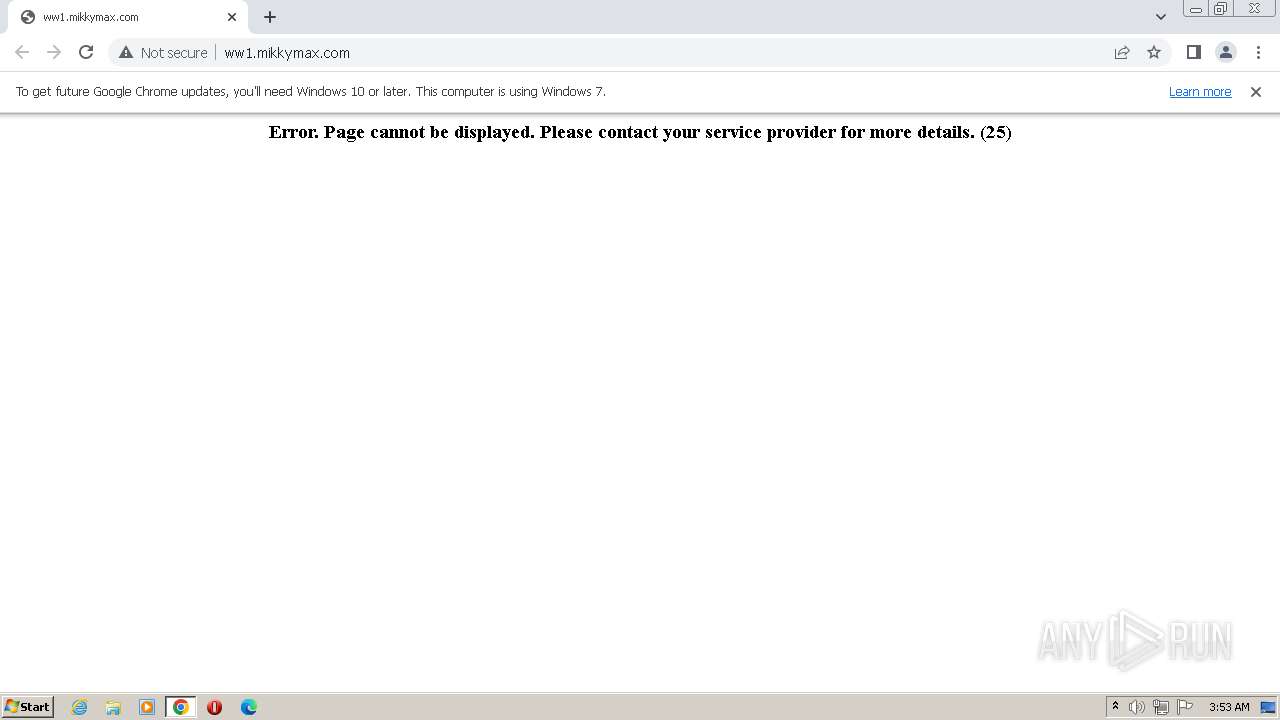Select the ww1.mikkymax.com tab
The height and width of the screenshot is (720, 1280).
coord(128,17)
